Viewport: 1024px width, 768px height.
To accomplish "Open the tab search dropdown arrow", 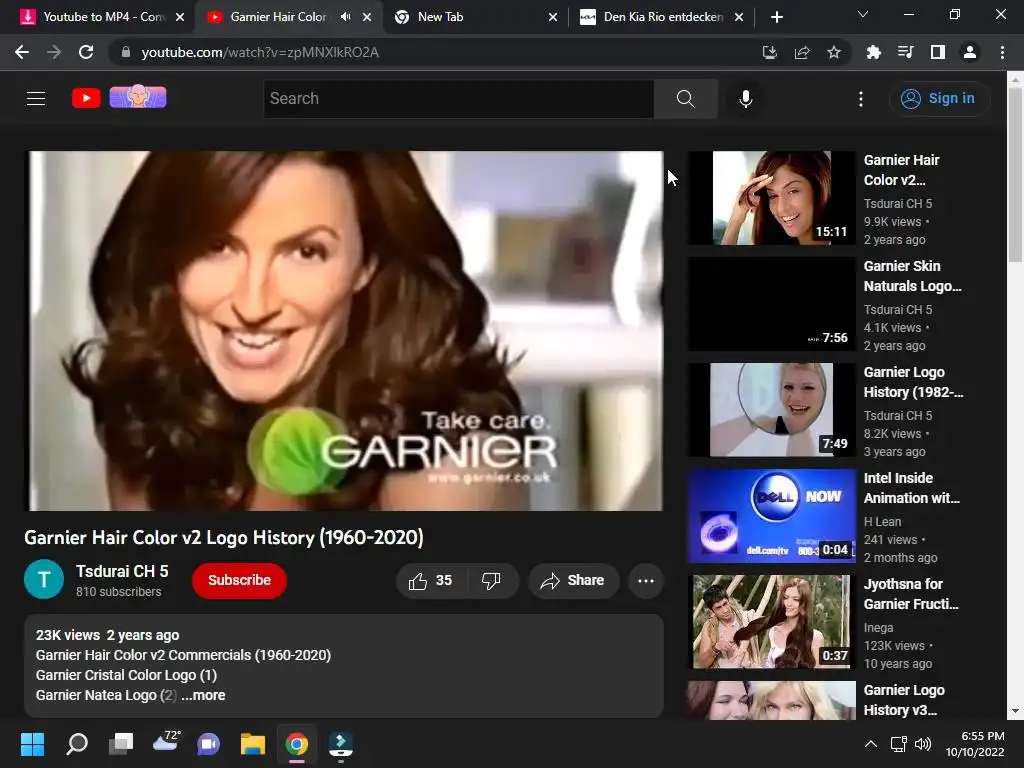I will (x=863, y=14).
